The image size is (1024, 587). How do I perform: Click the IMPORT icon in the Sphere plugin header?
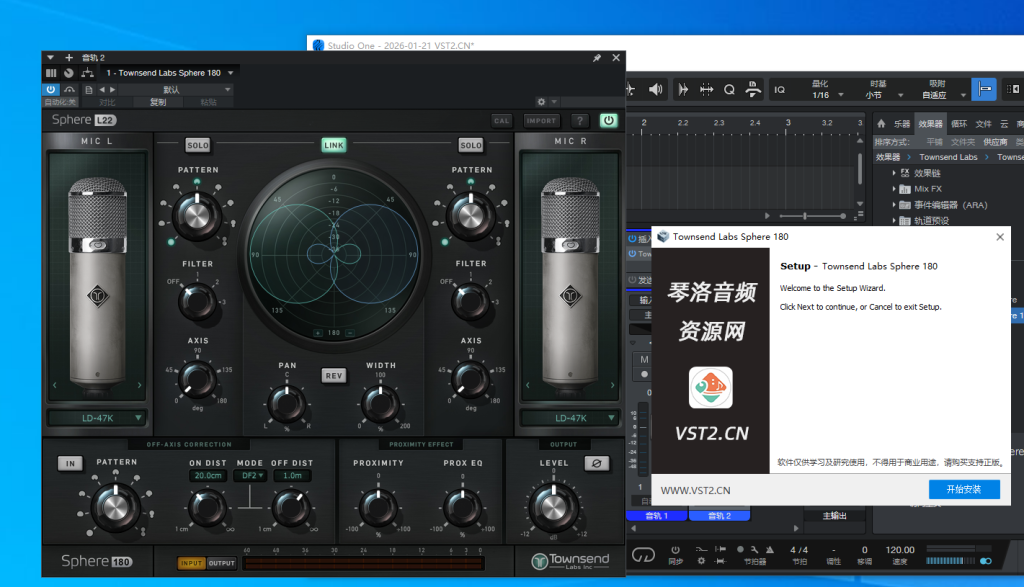tap(540, 120)
